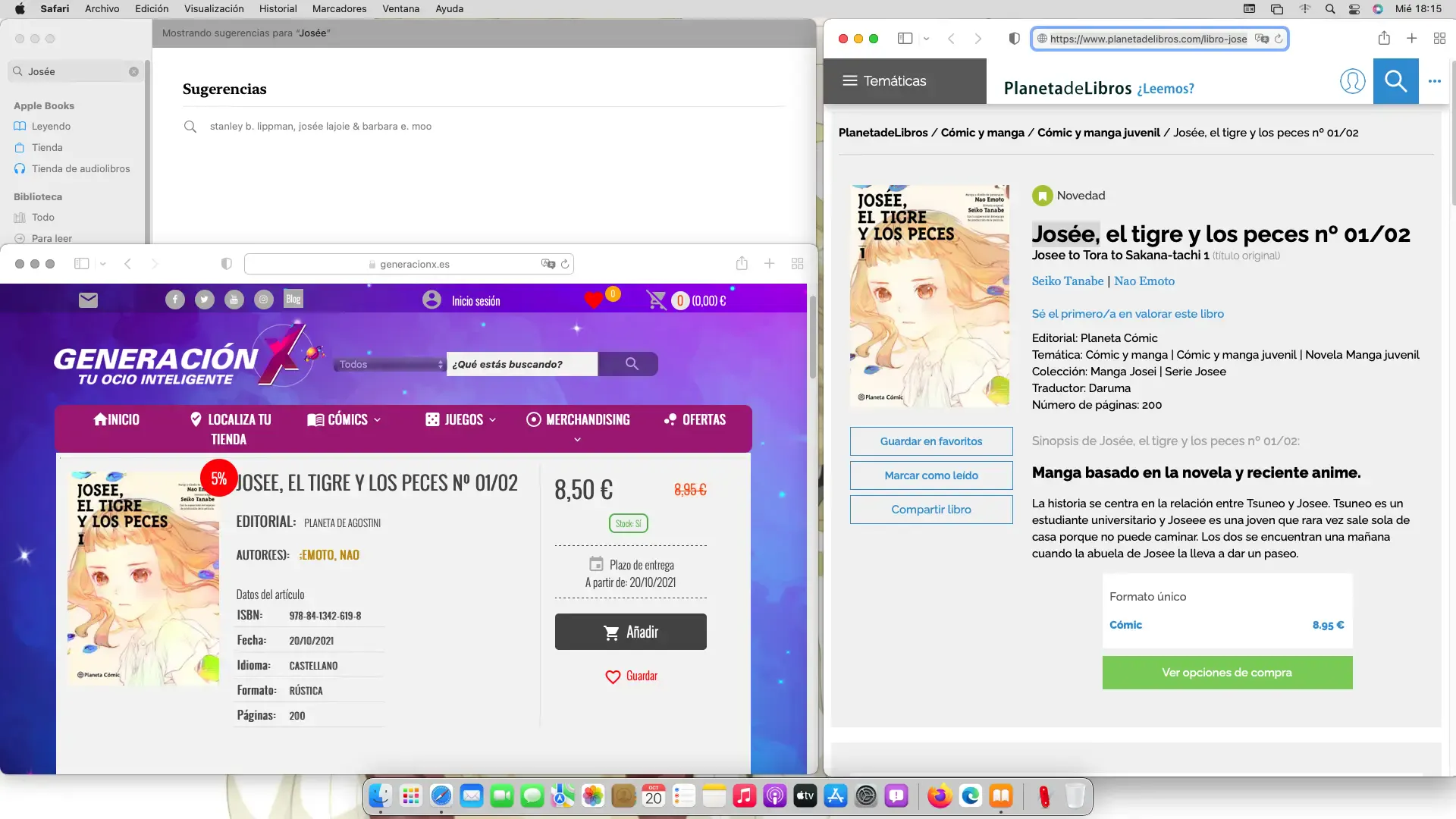Toggle the sidebar in planetadelibros Safari window
1456x819 pixels.
[905, 39]
